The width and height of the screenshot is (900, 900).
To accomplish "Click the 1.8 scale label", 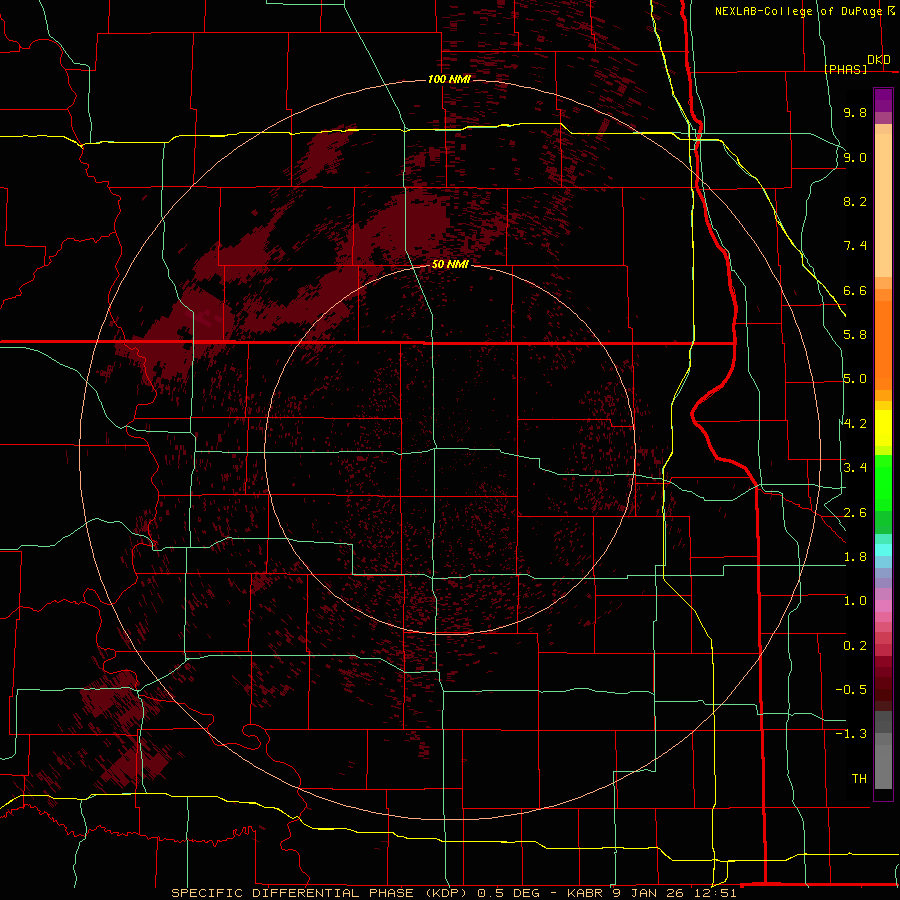I will coord(855,557).
